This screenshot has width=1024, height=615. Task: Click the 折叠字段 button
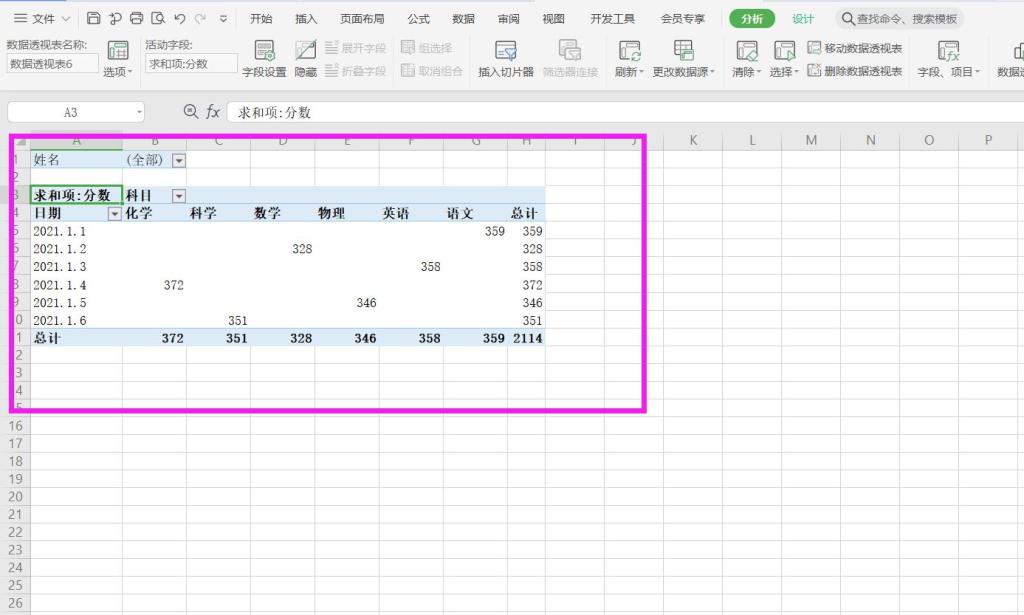click(x=355, y=71)
